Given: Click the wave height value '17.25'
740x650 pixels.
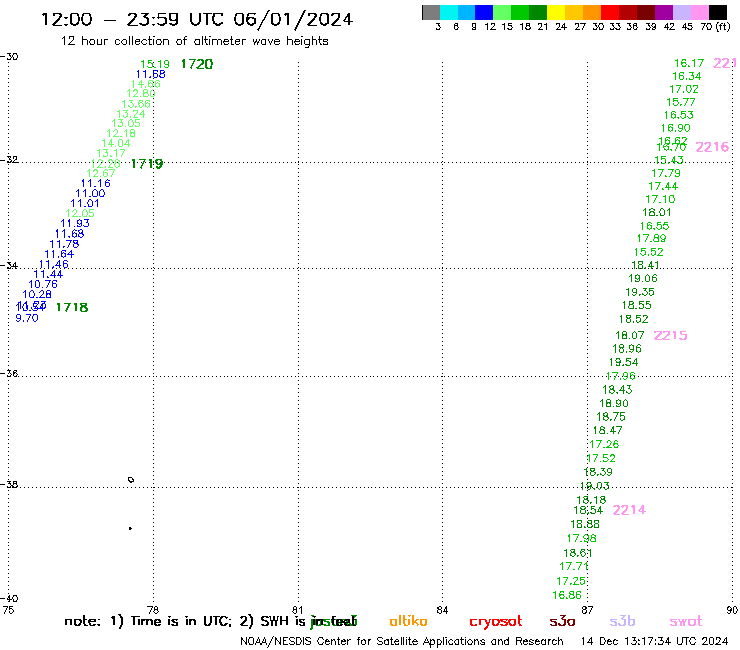Looking at the screenshot, I should point(571,582).
